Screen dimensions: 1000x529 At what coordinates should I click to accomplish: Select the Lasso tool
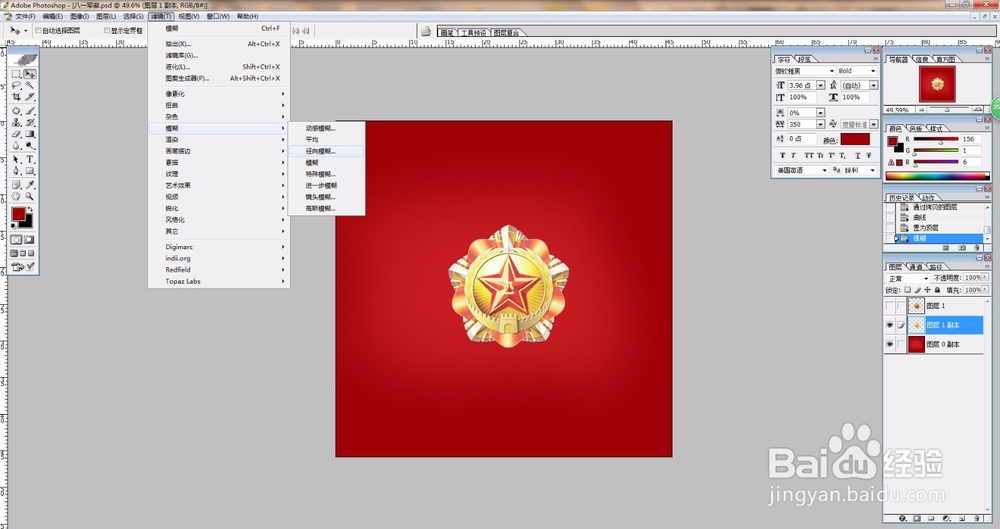click(x=17, y=86)
